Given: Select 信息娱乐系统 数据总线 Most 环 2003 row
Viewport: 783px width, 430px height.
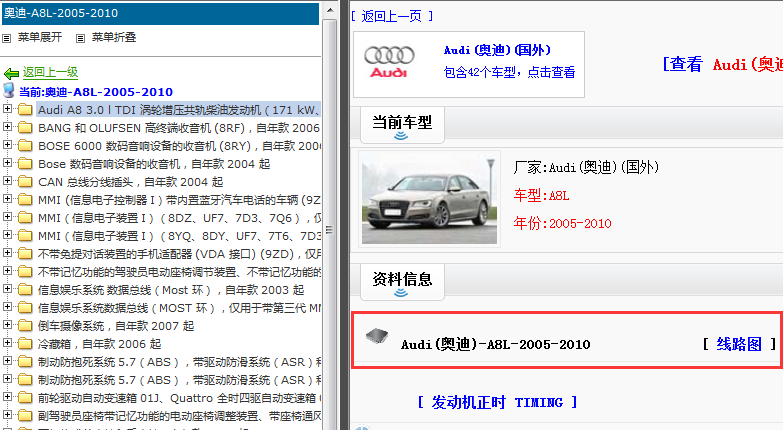Looking at the screenshot, I should [x=171, y=290].
